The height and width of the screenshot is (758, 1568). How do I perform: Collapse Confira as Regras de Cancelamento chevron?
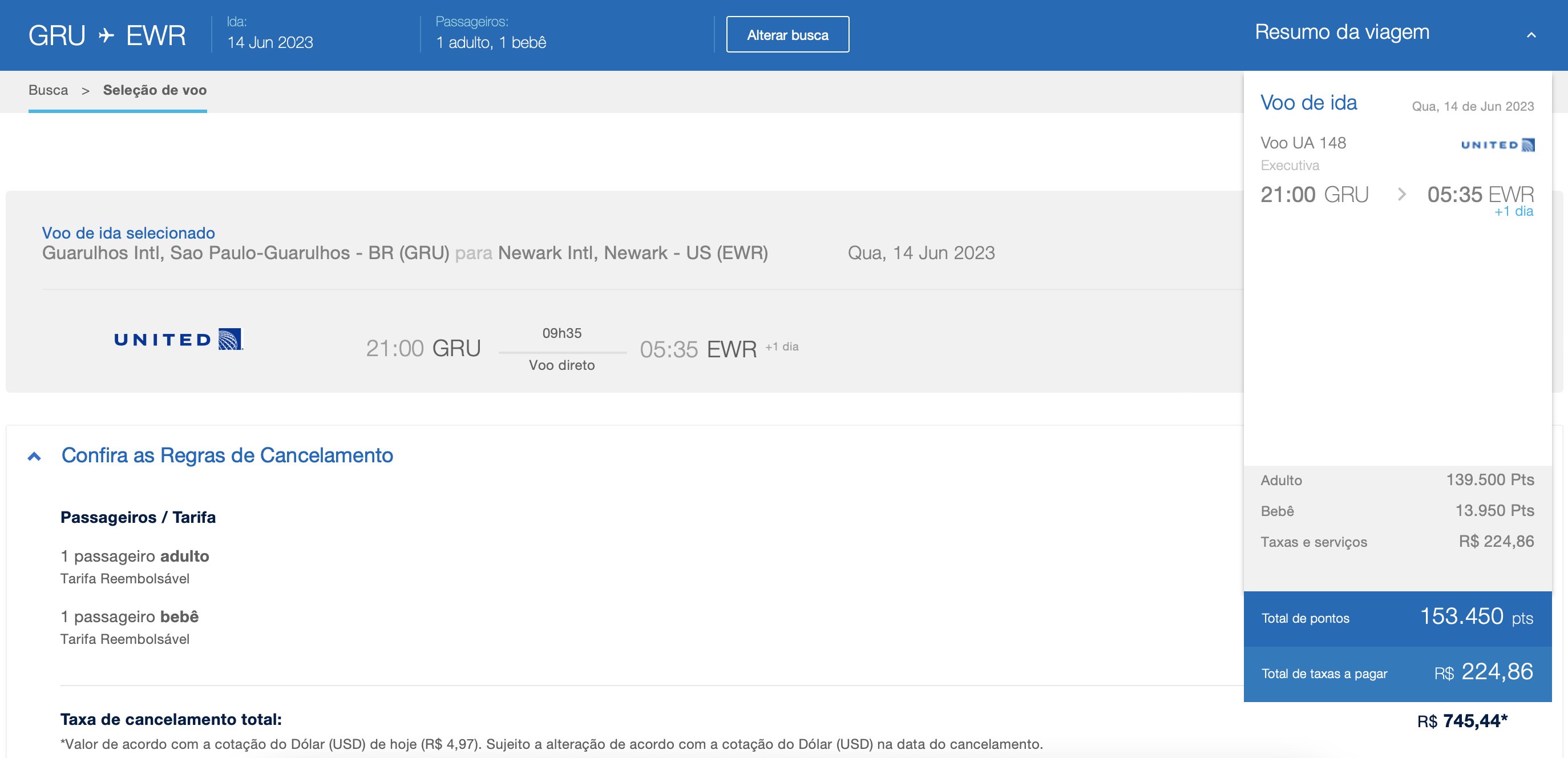pyautogui.click(x=35, y=456)
